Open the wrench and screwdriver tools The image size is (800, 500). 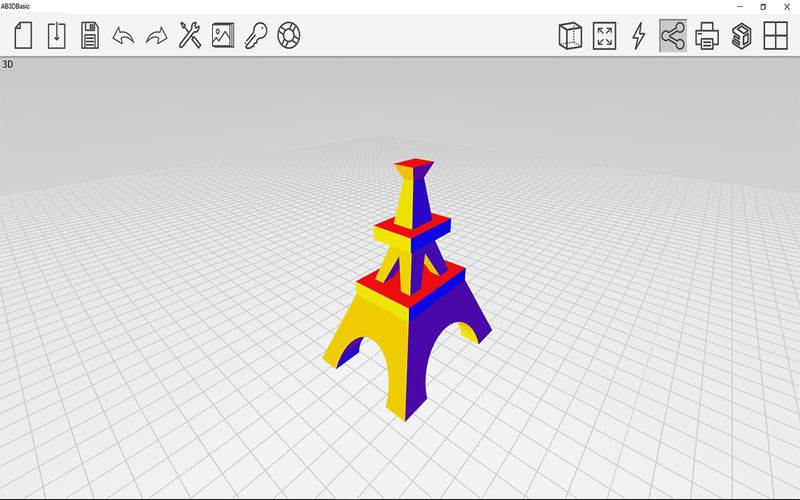tap(190, 35)
